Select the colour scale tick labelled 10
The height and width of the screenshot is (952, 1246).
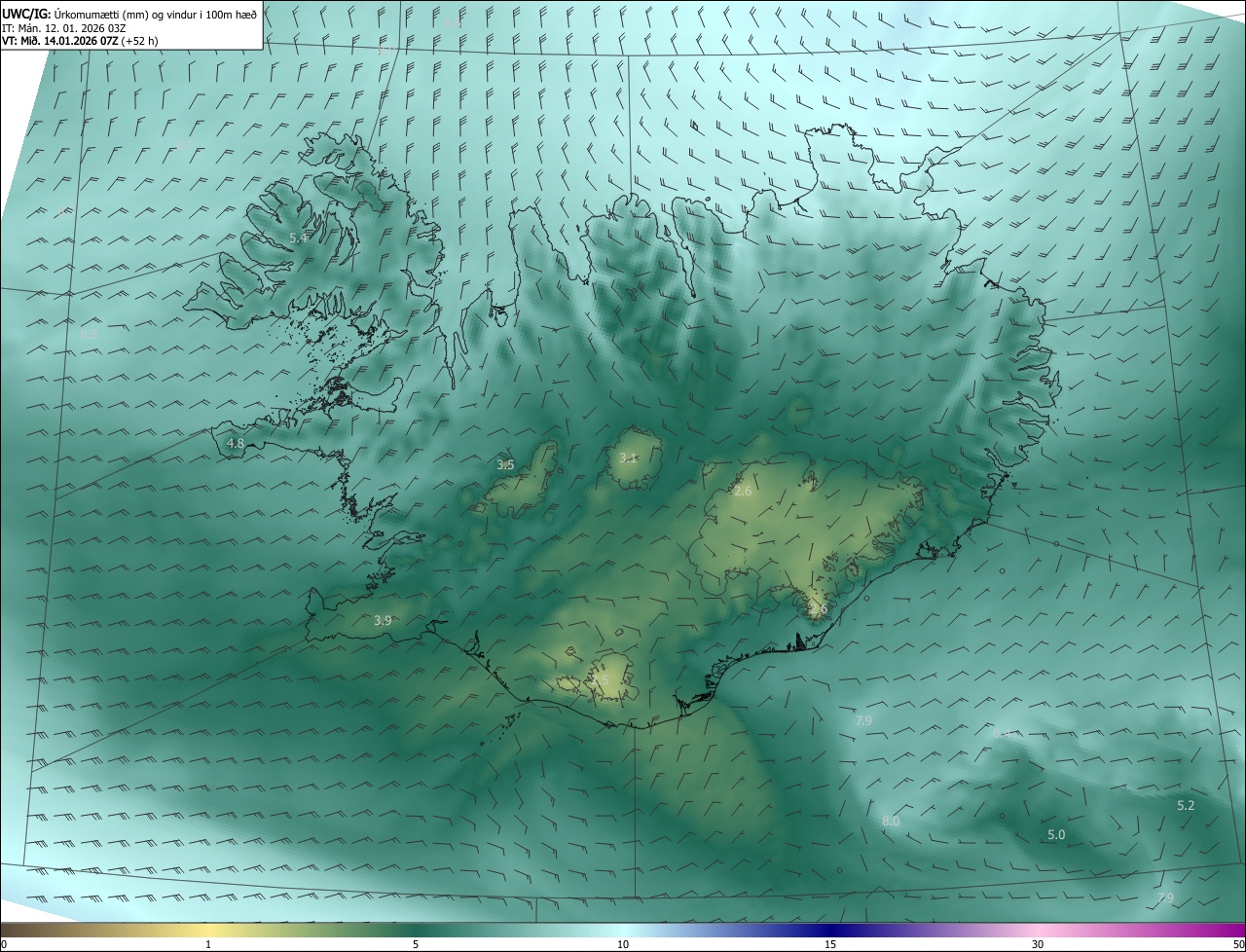[x=623, y=944]
